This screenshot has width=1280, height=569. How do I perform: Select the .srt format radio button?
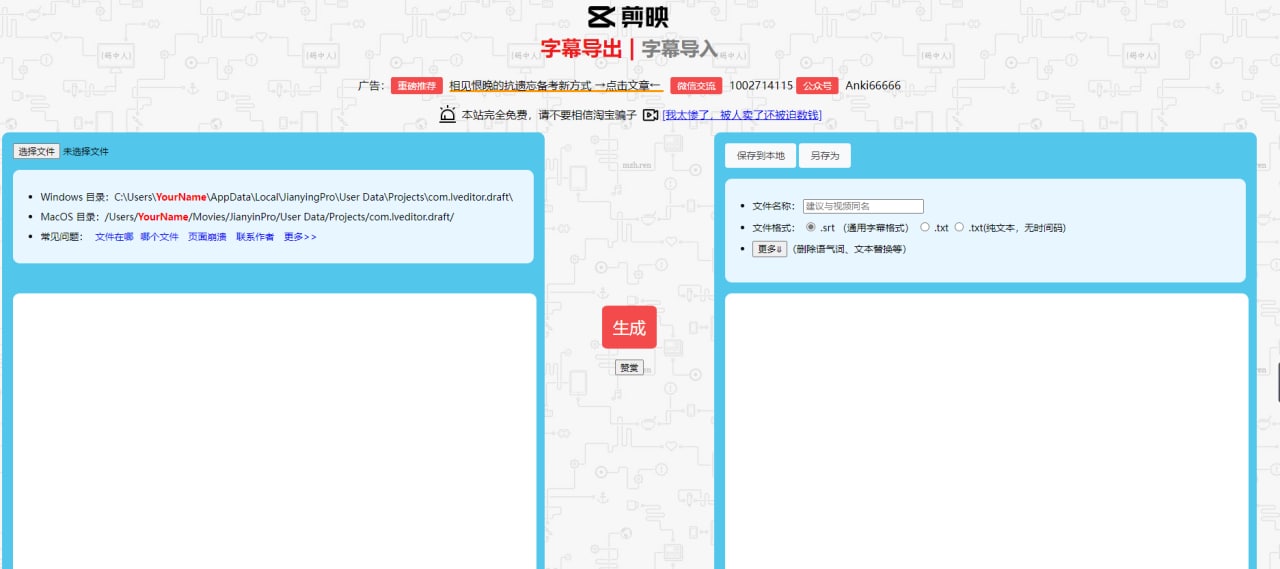[811, 227]
